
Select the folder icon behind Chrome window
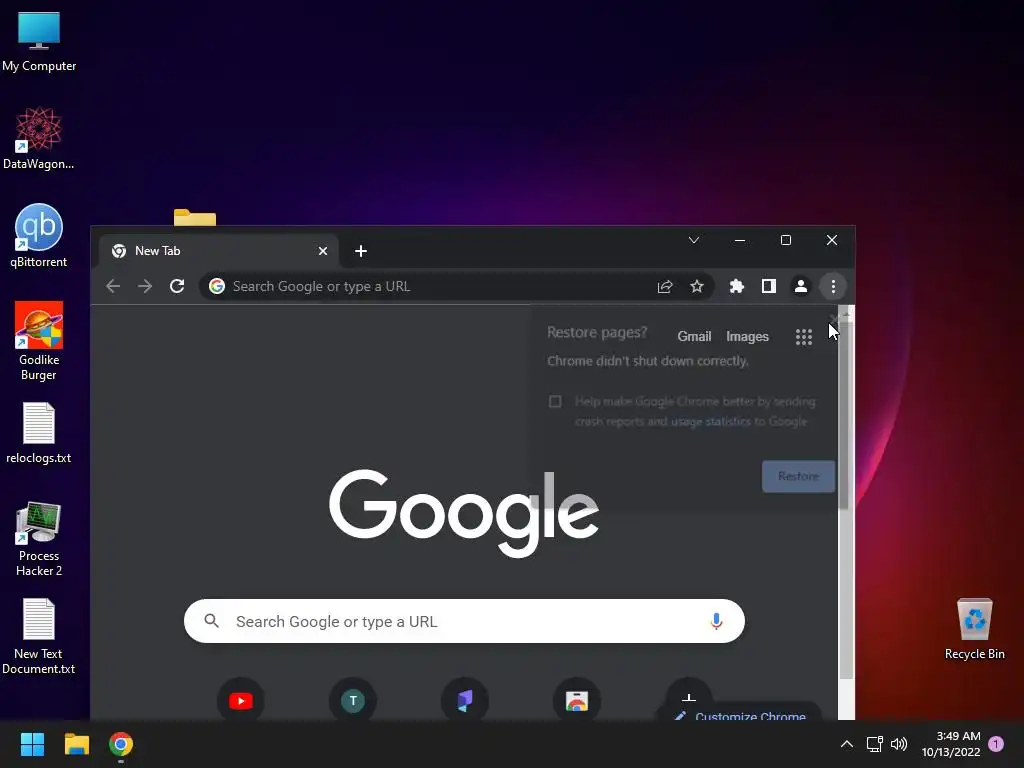(195, 217)
